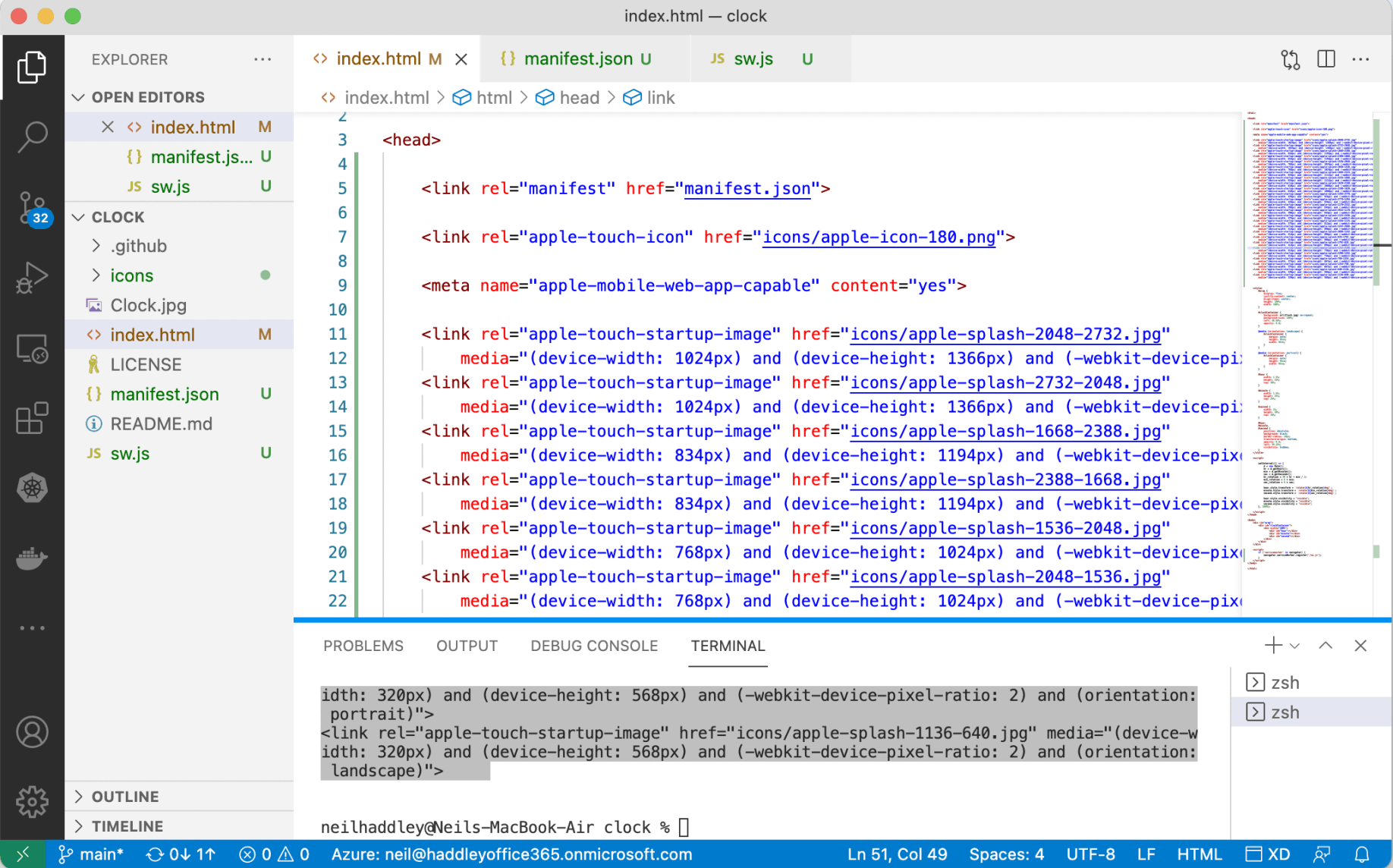This screenshot has width=1393, height=868.
Task: Follow the manifest.json link in code
Action: (x=747, y=188)
